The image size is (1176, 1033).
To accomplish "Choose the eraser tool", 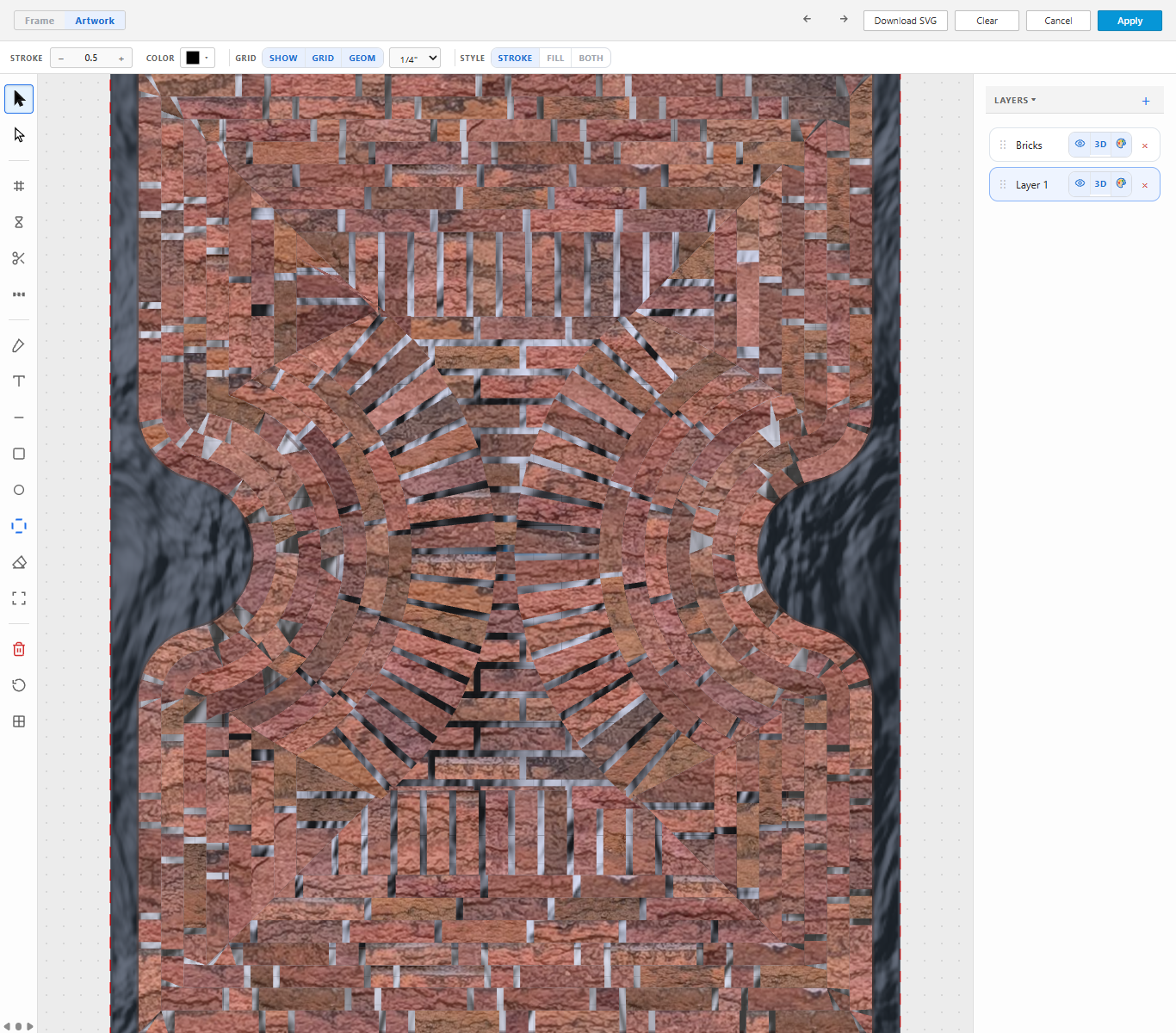I will pyautogui.click(x=19, y=562).
